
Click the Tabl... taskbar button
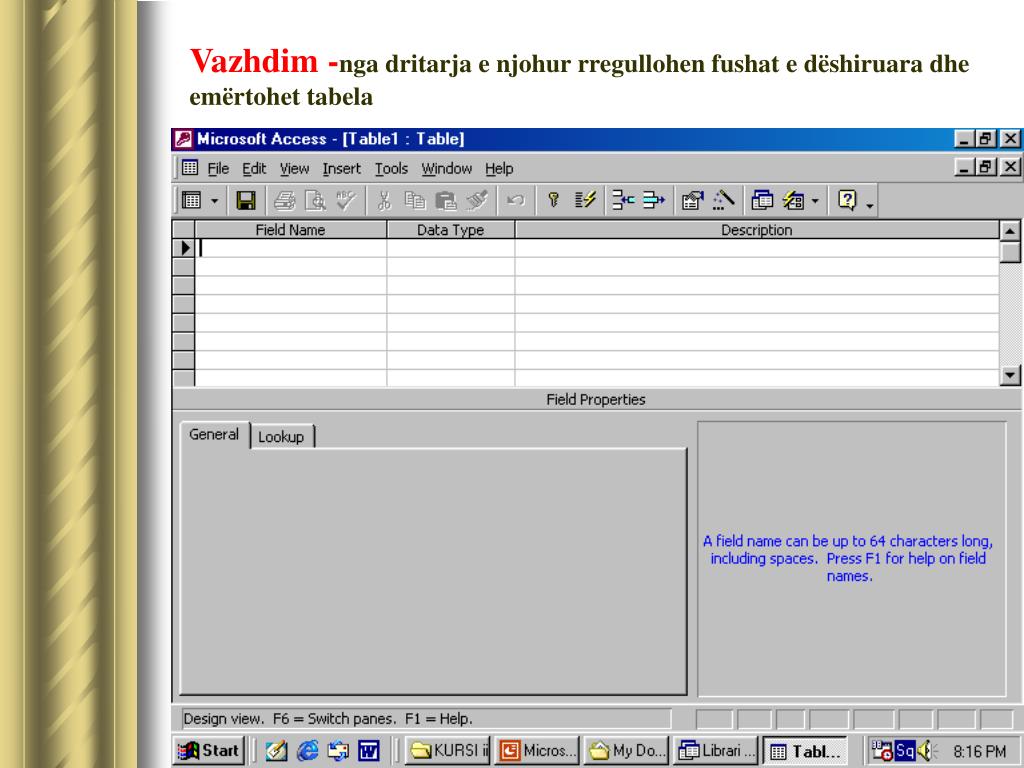[x=806, y=750]
